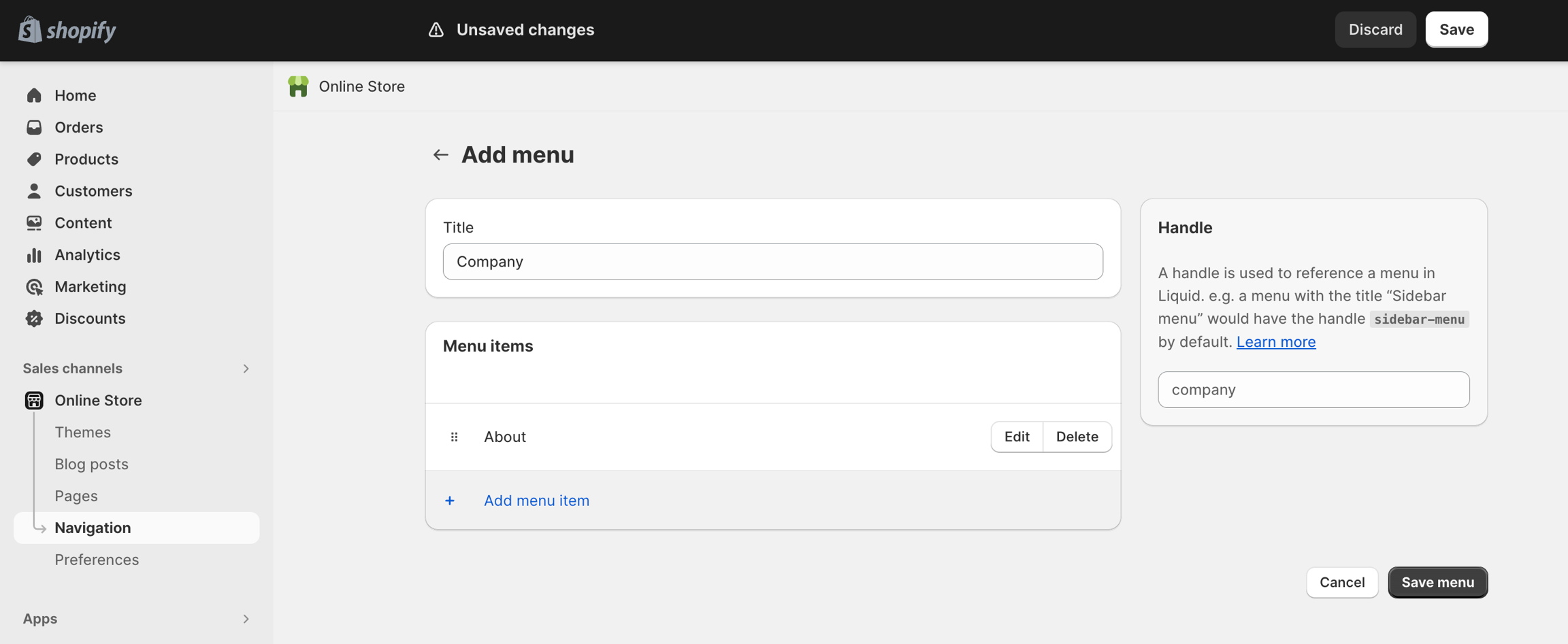Delete the About menu item
This screenshot has width=1568, height=644.
(1077, 437)
